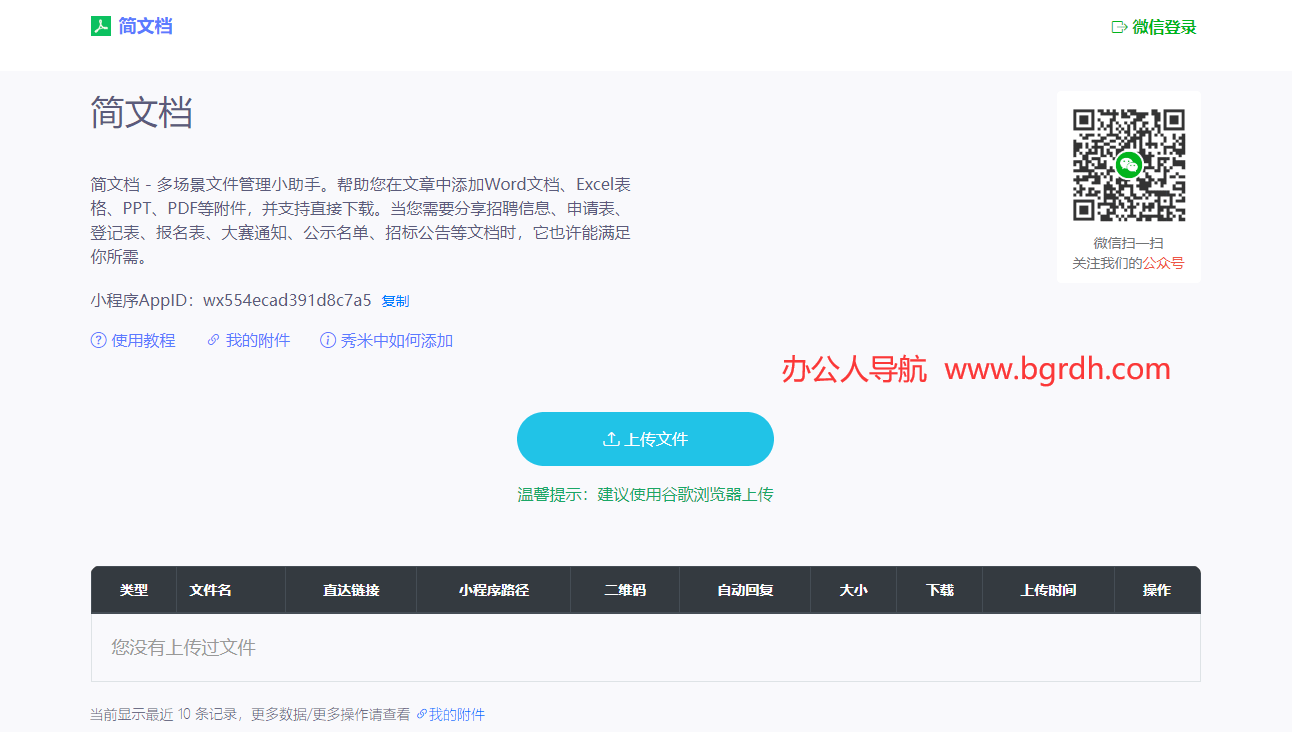The width and height of the screenshot is (1292, 732).
Task: Click the 简文档 site title in header
Action: [143, 26]
